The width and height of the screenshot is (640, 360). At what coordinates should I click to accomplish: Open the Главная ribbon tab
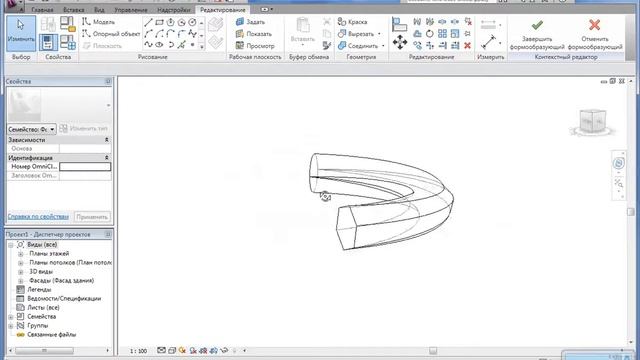[42, 9]
